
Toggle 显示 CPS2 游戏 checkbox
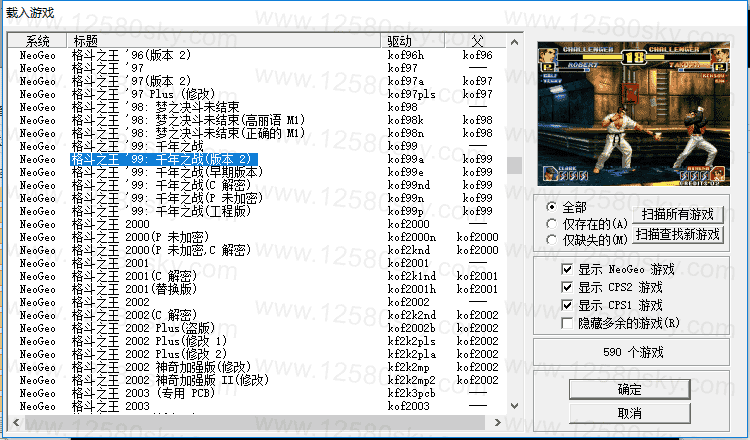pyautogui.click(x=567, y=287)
